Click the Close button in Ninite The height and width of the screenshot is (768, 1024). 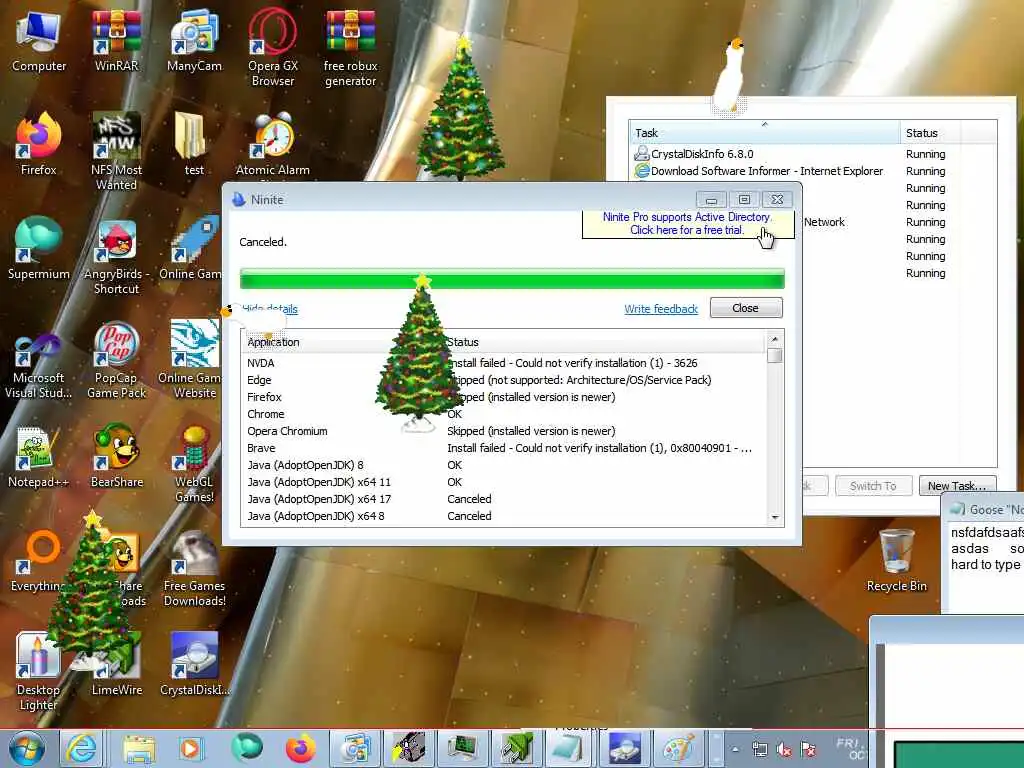point(746,308)
